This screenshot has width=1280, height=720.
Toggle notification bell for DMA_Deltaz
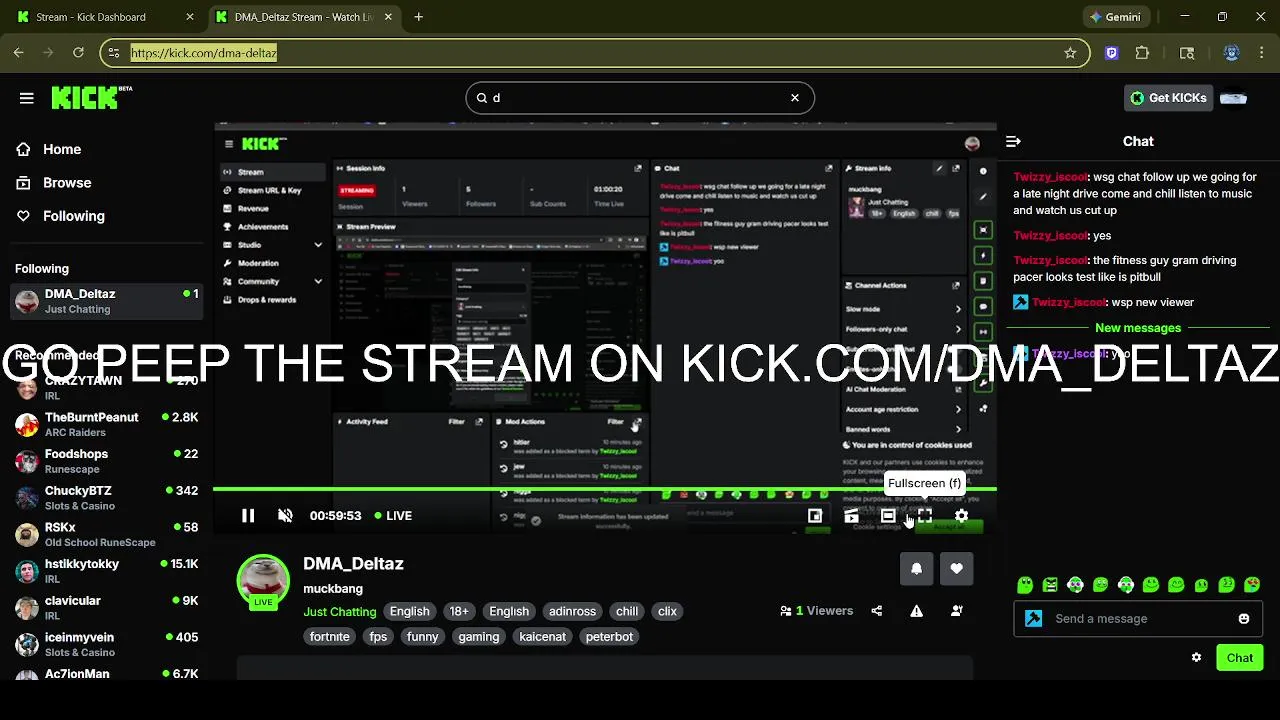click(916, 568)
